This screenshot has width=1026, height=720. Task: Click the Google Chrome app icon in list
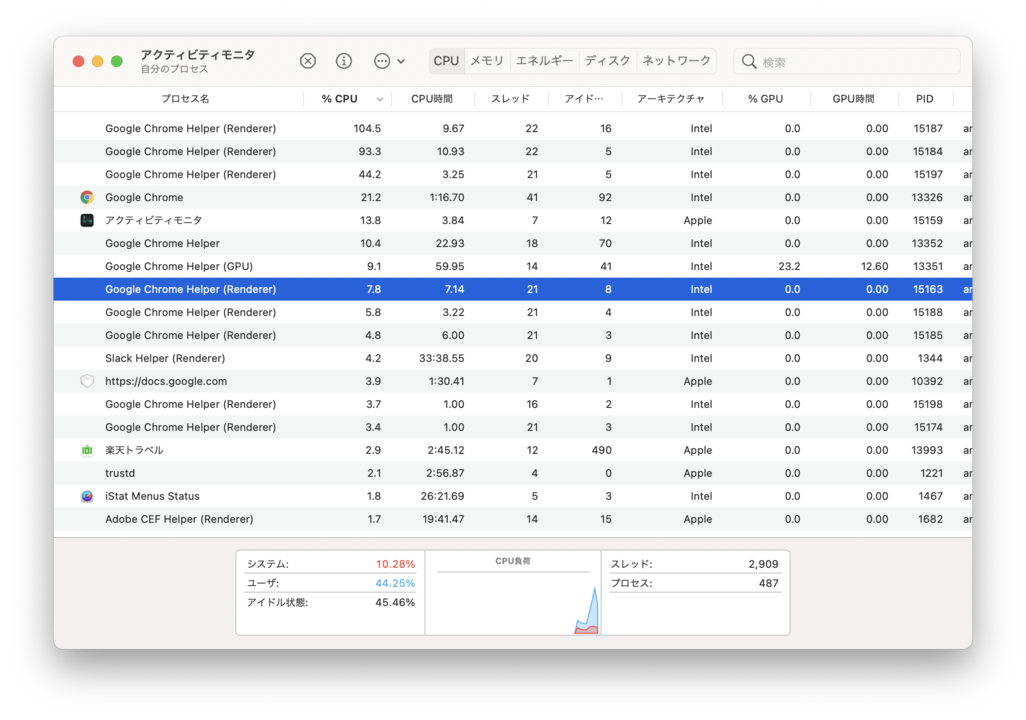(x=87, y=197)
